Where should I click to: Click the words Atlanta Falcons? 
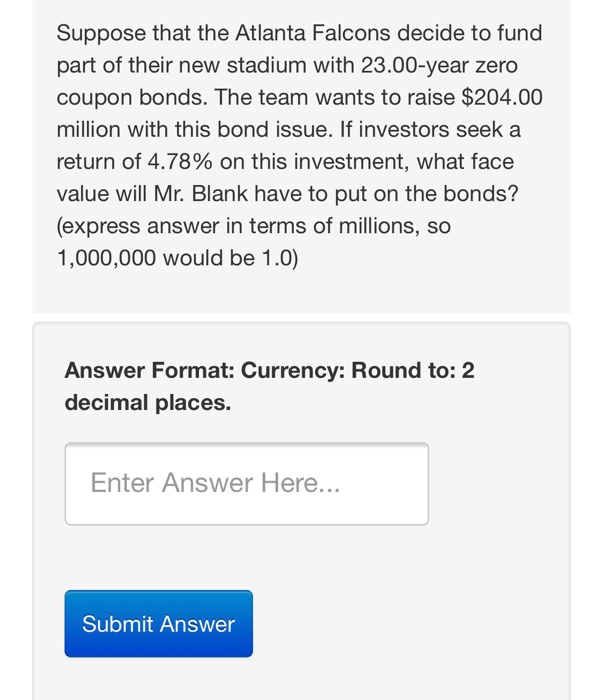coord(313,33)
